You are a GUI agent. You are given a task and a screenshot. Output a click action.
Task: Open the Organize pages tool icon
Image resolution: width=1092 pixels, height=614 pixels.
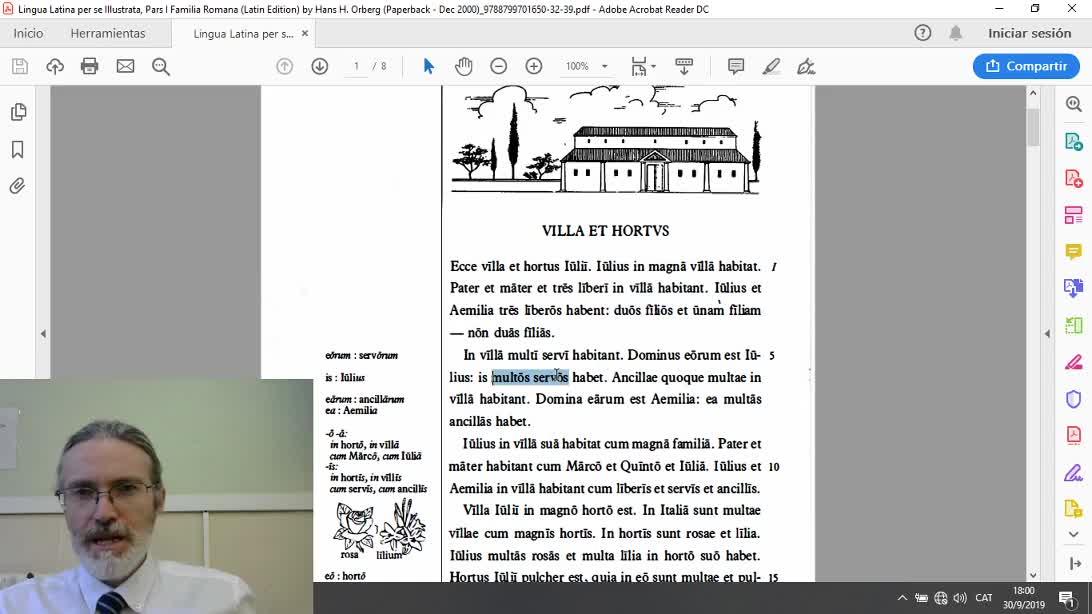[1074, 215]
